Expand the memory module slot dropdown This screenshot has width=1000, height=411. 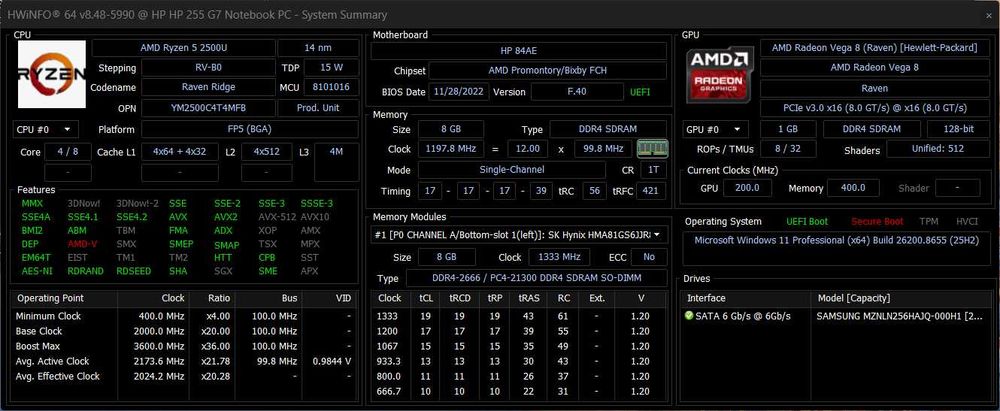pos(519,235)
